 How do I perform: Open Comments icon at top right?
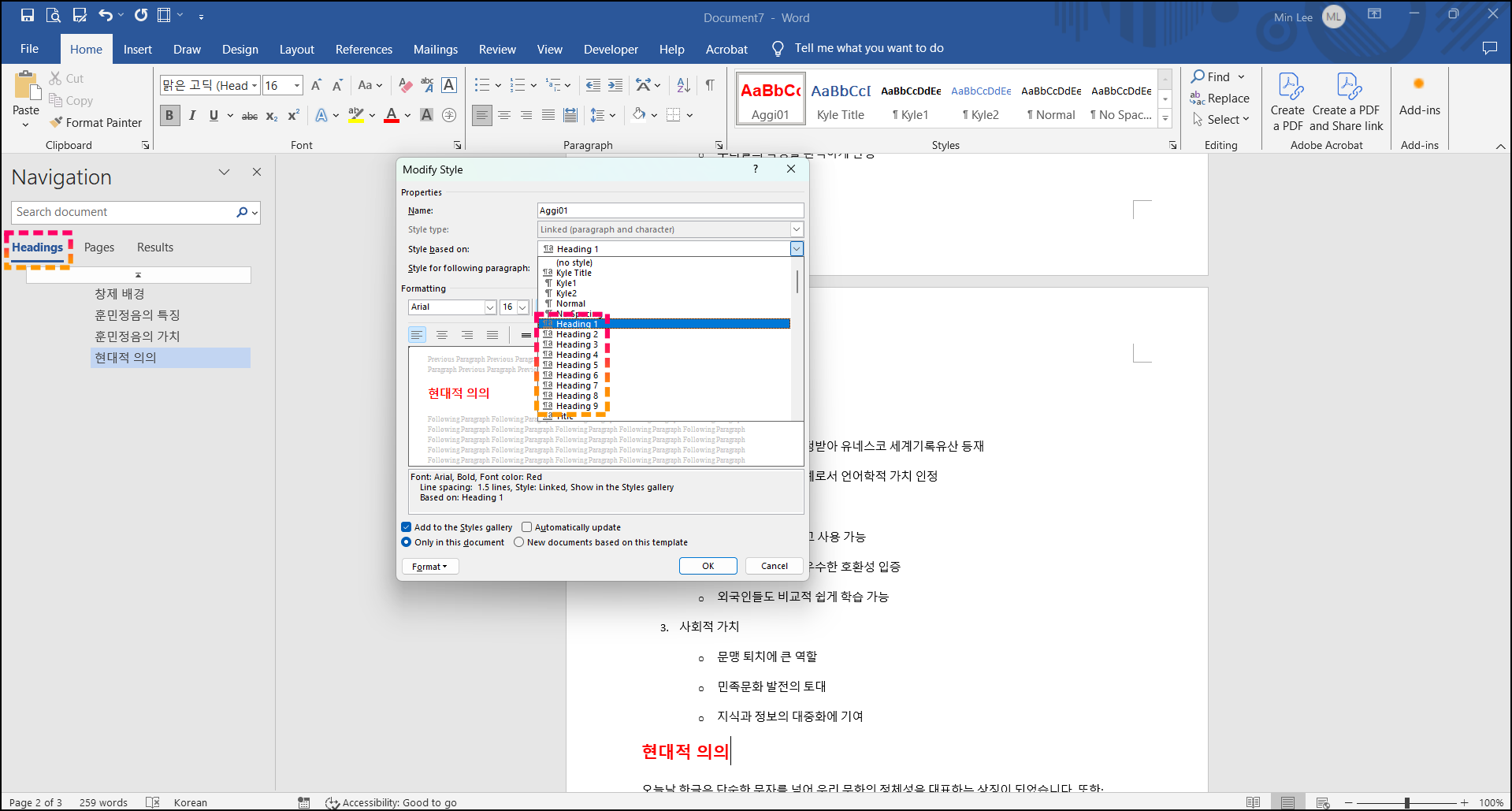click(1489, 48)
